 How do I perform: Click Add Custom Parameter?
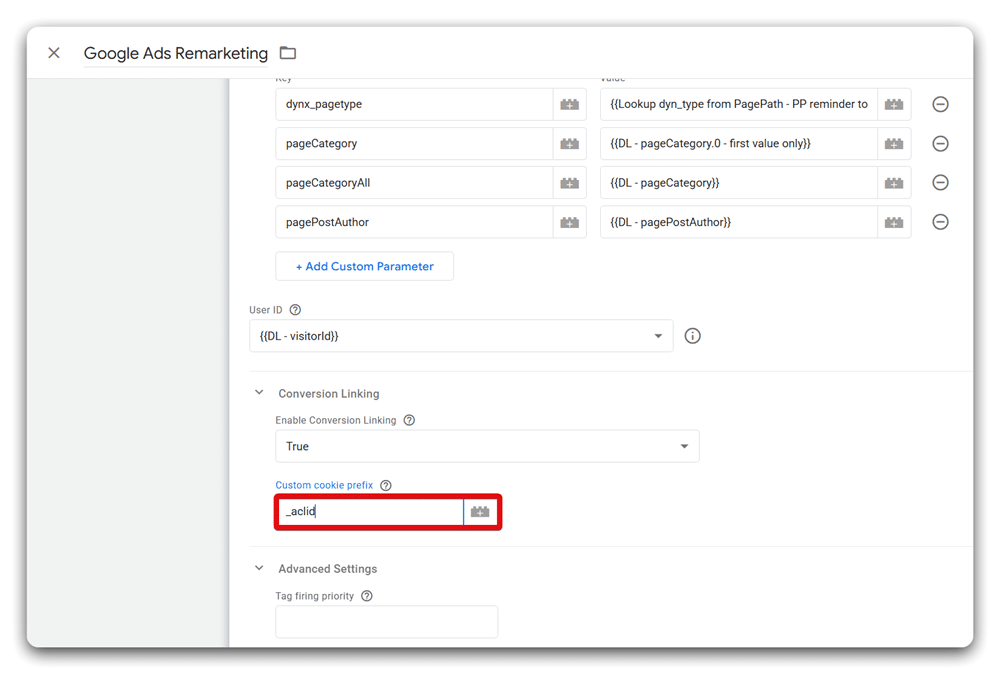pyautogui.click(x=364, y=266)
